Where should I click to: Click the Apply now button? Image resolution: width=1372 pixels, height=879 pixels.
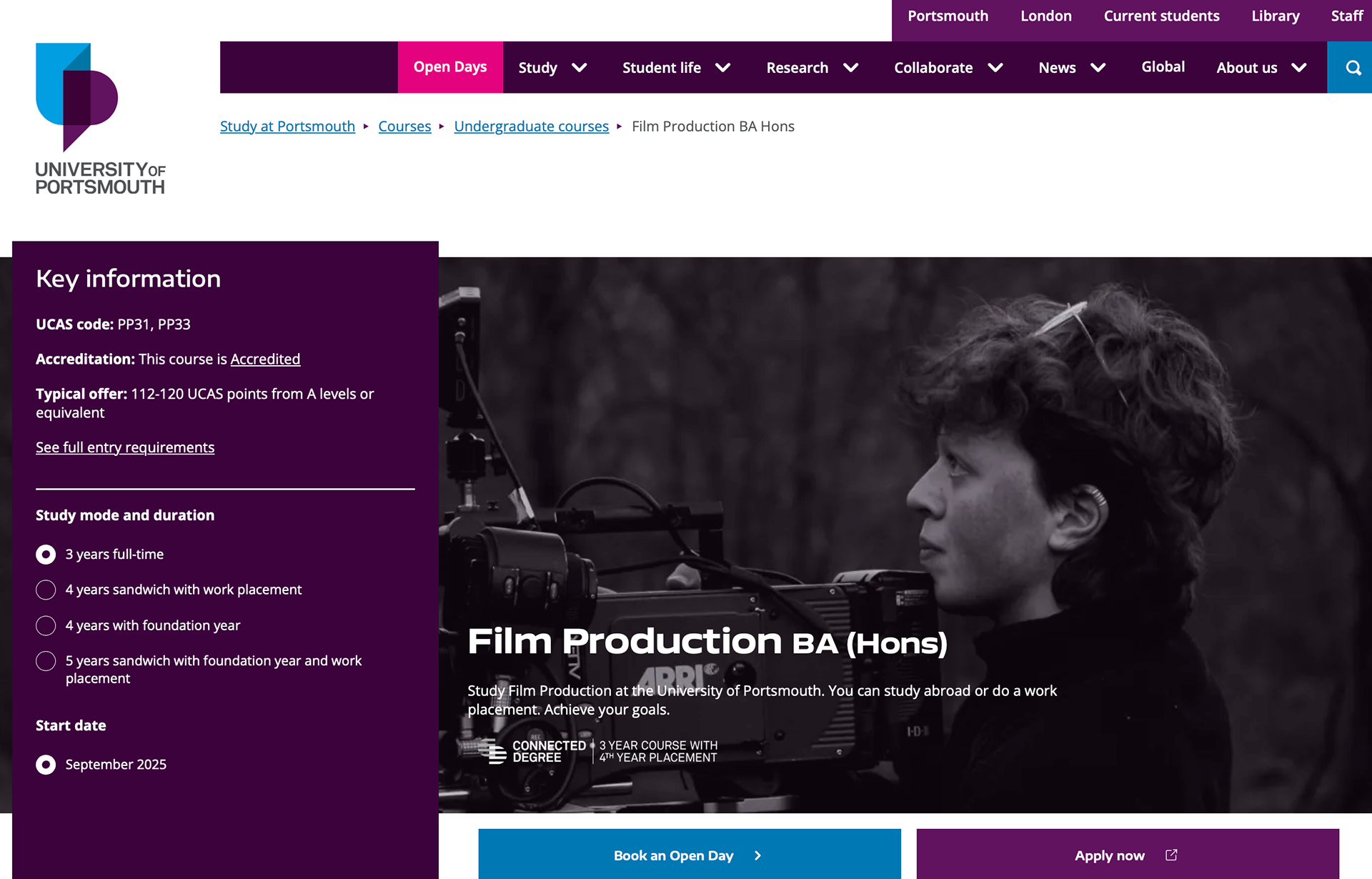coord(1128,854)
